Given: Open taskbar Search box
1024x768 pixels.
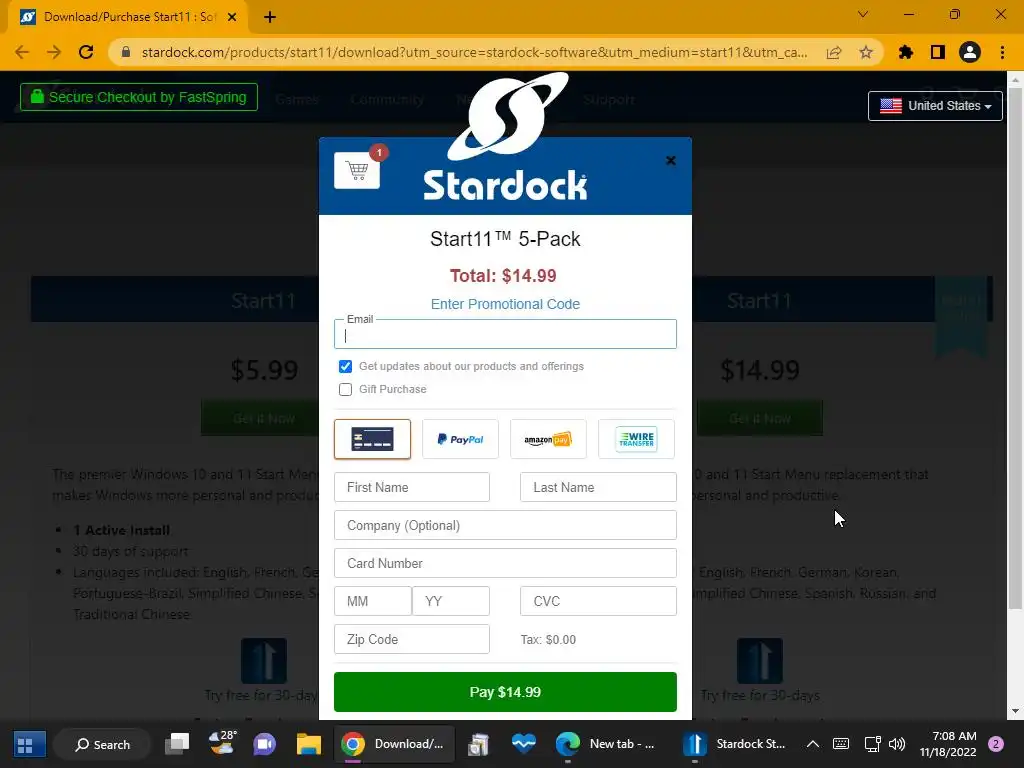Looking at the screenshot, I should pos(103,744).
